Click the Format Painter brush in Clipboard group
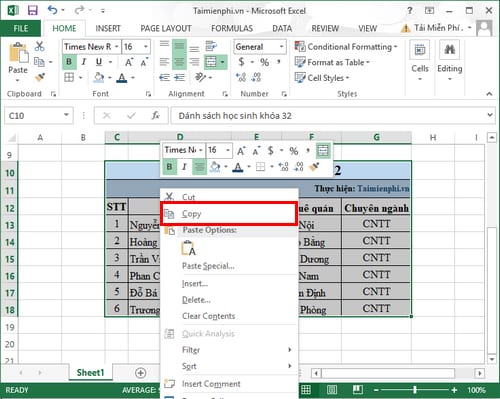The image size is (500, 399). [40, 77]
